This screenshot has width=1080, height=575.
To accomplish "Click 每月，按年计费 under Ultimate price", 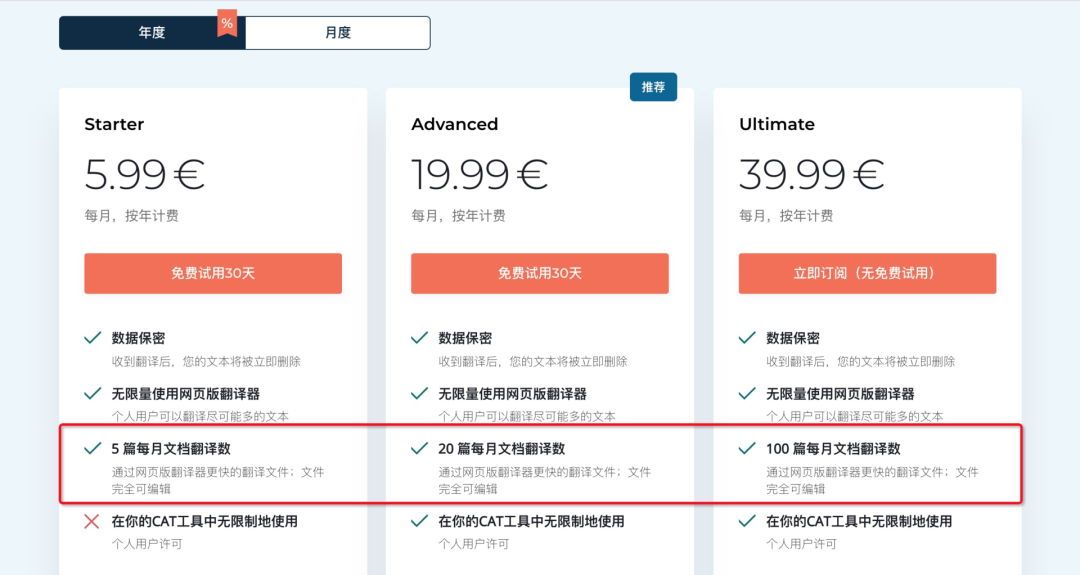I will point(786,216).
